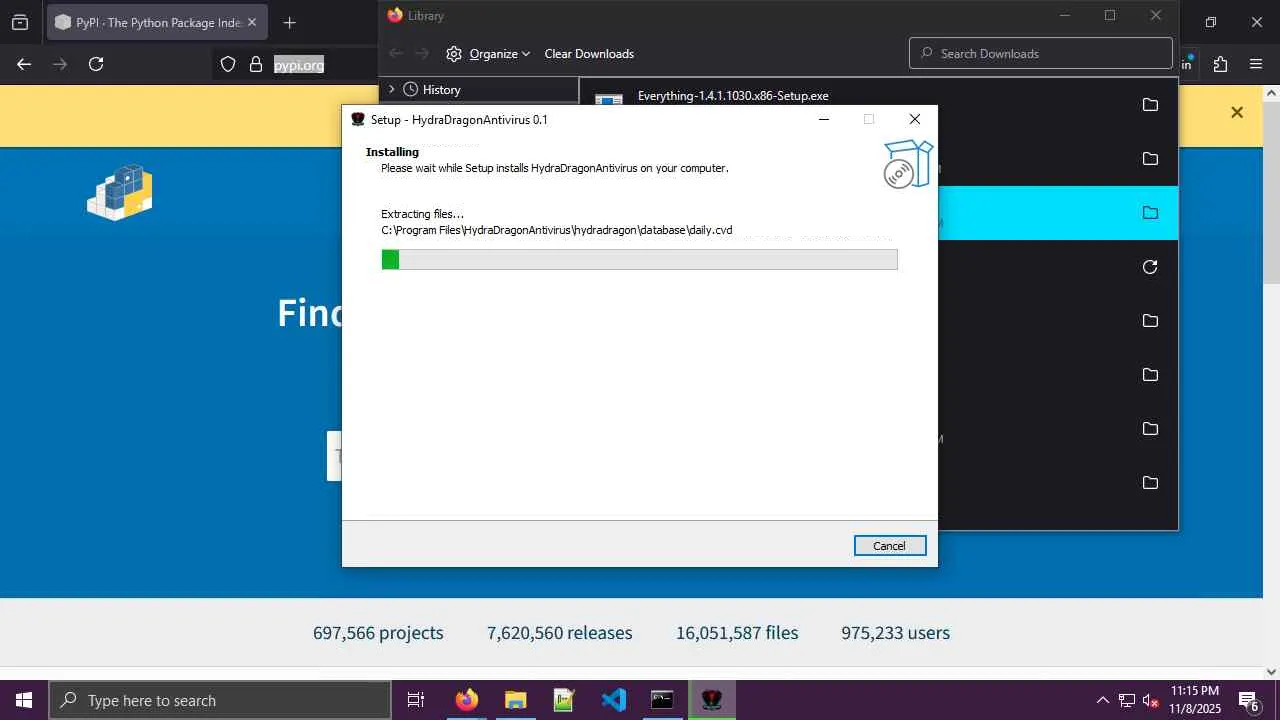Click the 975,233 users statistic
The height and width of the screenshot is (720, 1280).
896,633
